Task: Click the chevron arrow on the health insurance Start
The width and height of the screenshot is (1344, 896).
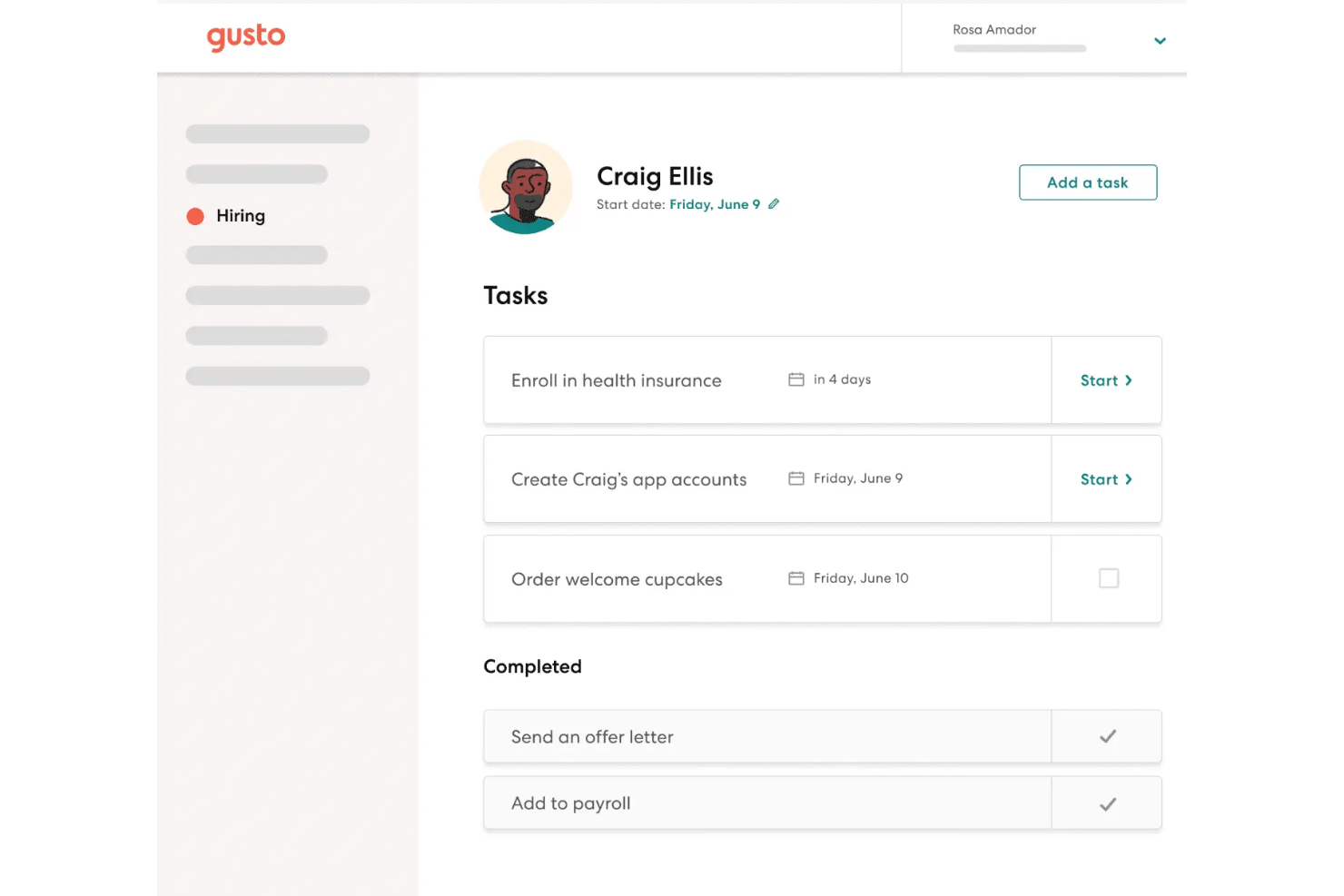Action: (x=1128, y=380)
